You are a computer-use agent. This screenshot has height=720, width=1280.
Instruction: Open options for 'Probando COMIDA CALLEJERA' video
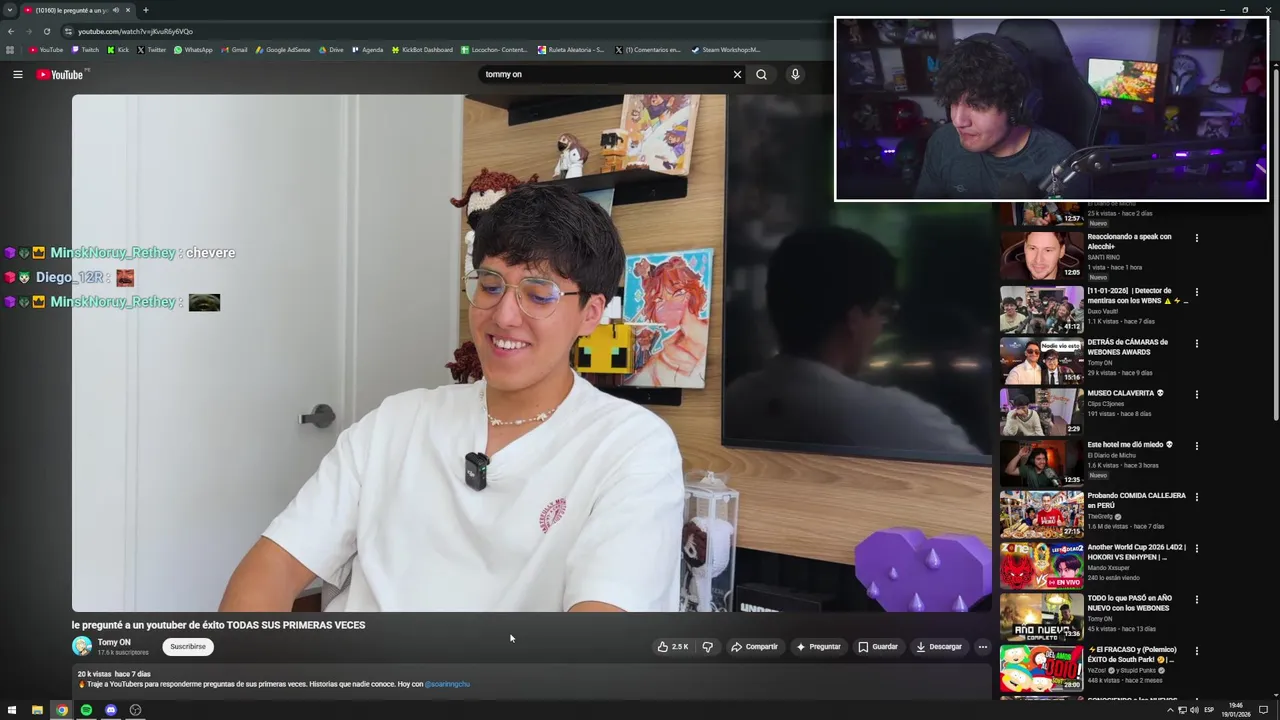[1196, 497]
